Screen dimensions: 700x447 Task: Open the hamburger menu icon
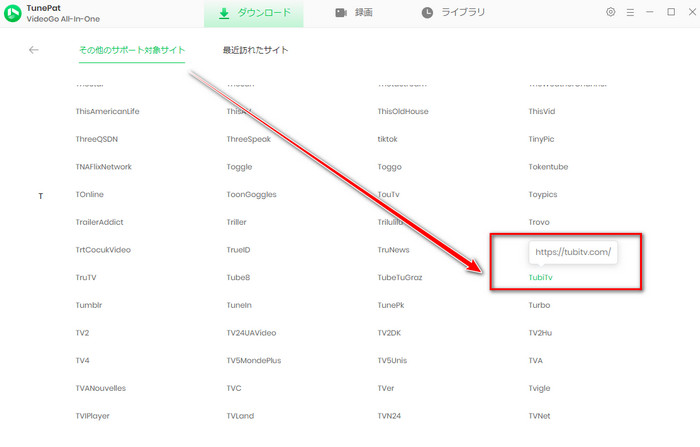pos(631,13)
